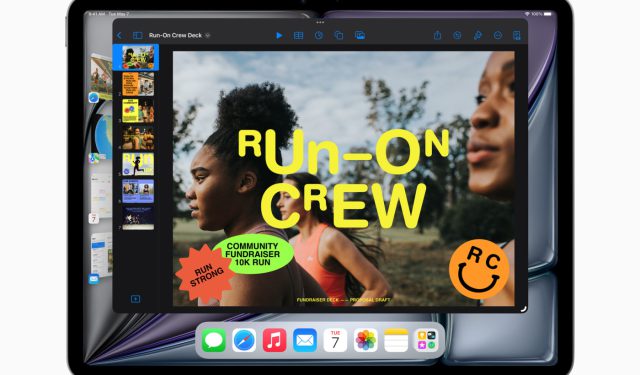Toggle the slide navigator sidebar view
The height and width of the screenshot is (375, 640).
tap(138, 36)
